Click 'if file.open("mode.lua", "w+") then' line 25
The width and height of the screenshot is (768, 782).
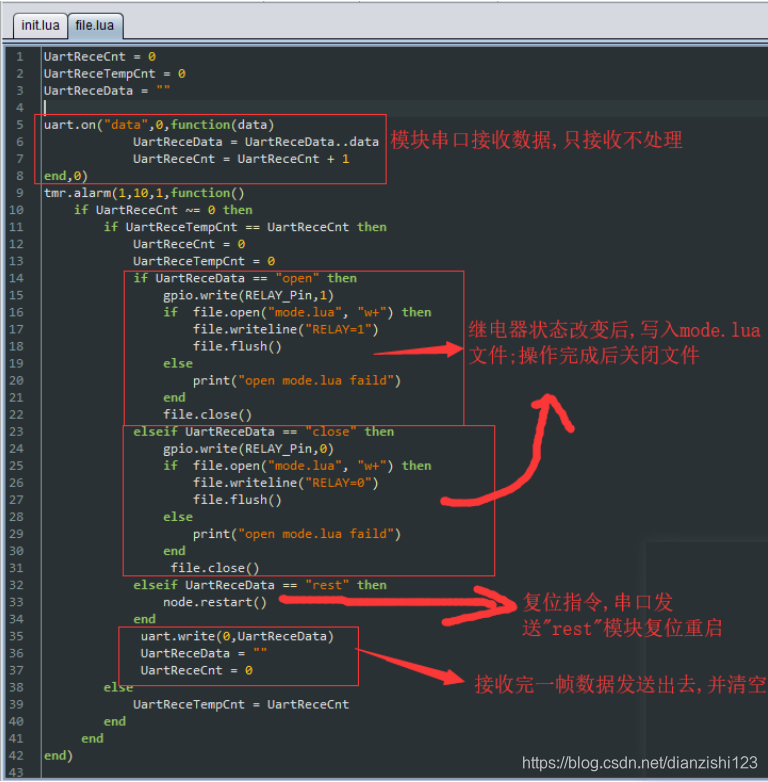pyautogui.click(x=297, y=466)
